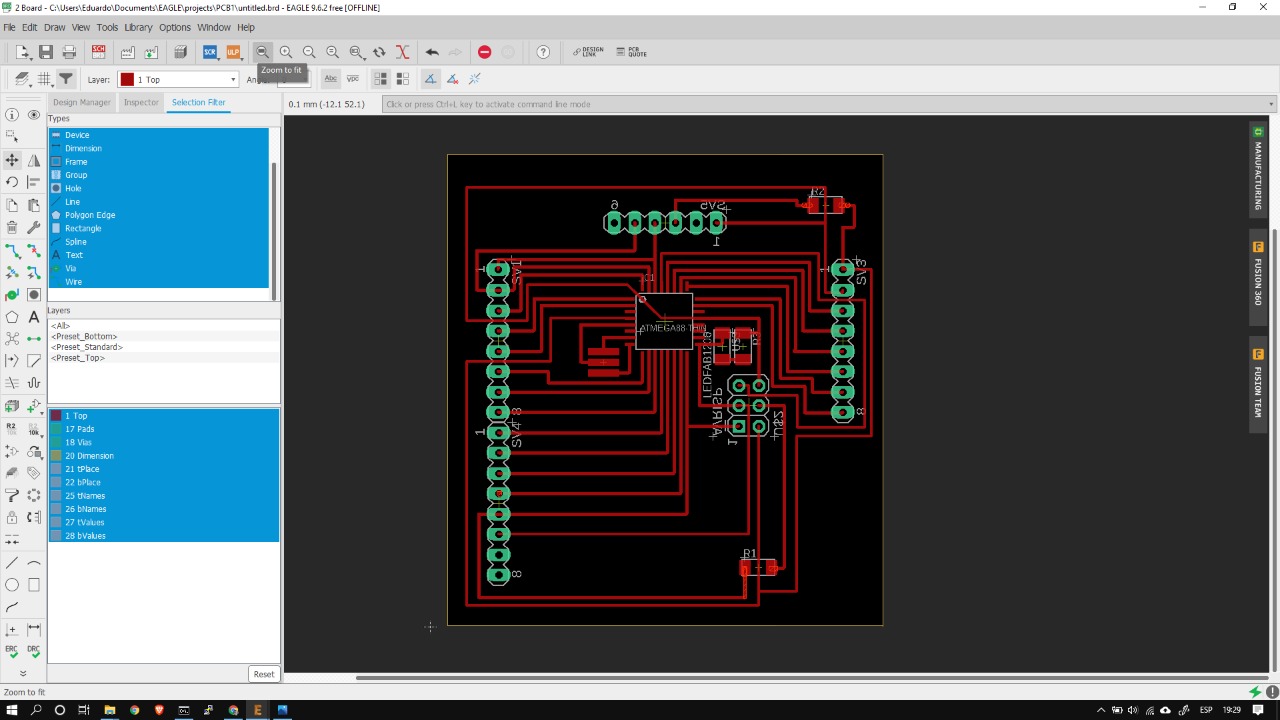1280x720 pixels.
Task: Select the Lock tool
Action: click(x=12, y=517)
